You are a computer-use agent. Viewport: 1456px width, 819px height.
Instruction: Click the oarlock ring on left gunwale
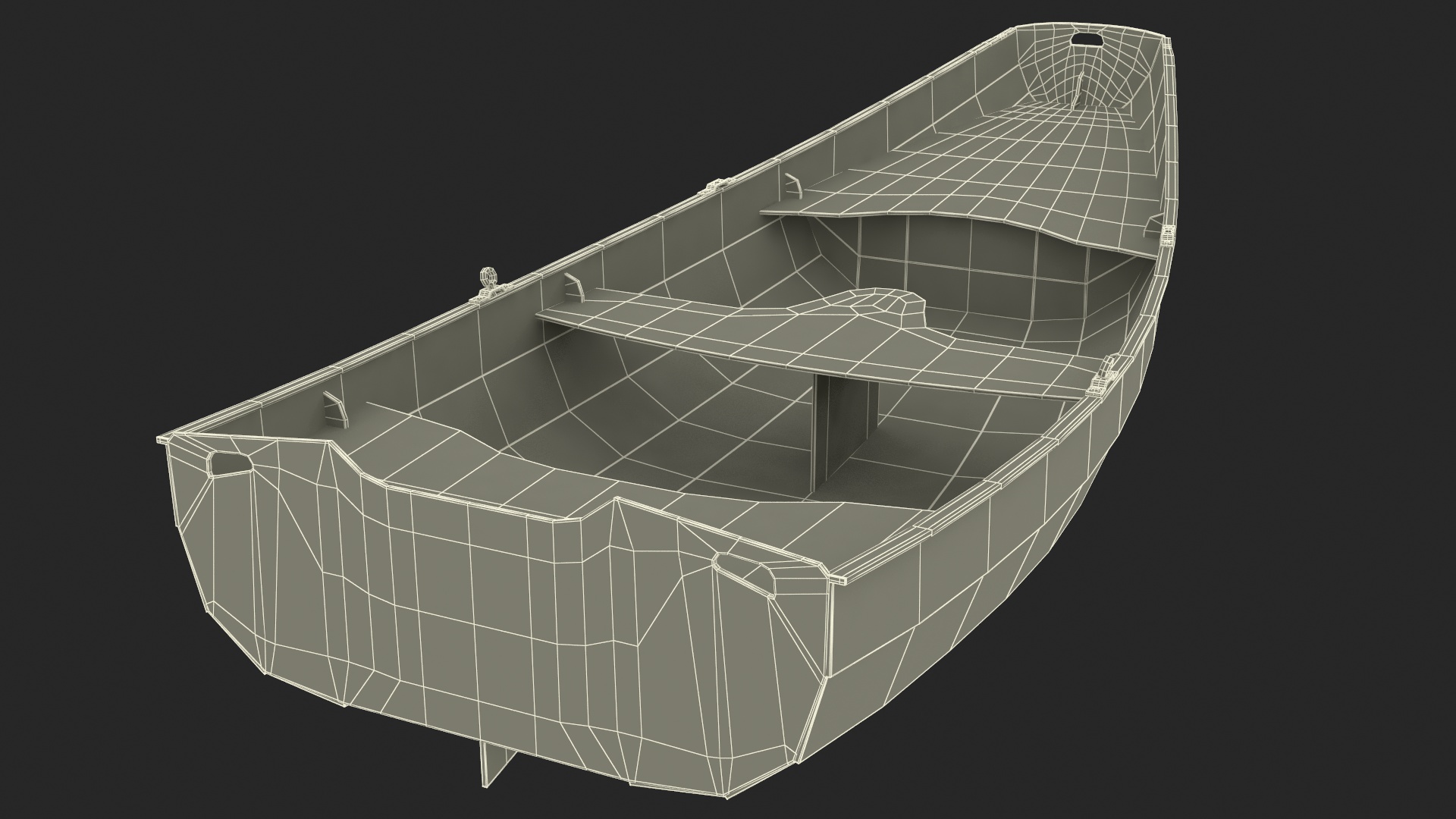pyautogui.click(x=488, y=278)
